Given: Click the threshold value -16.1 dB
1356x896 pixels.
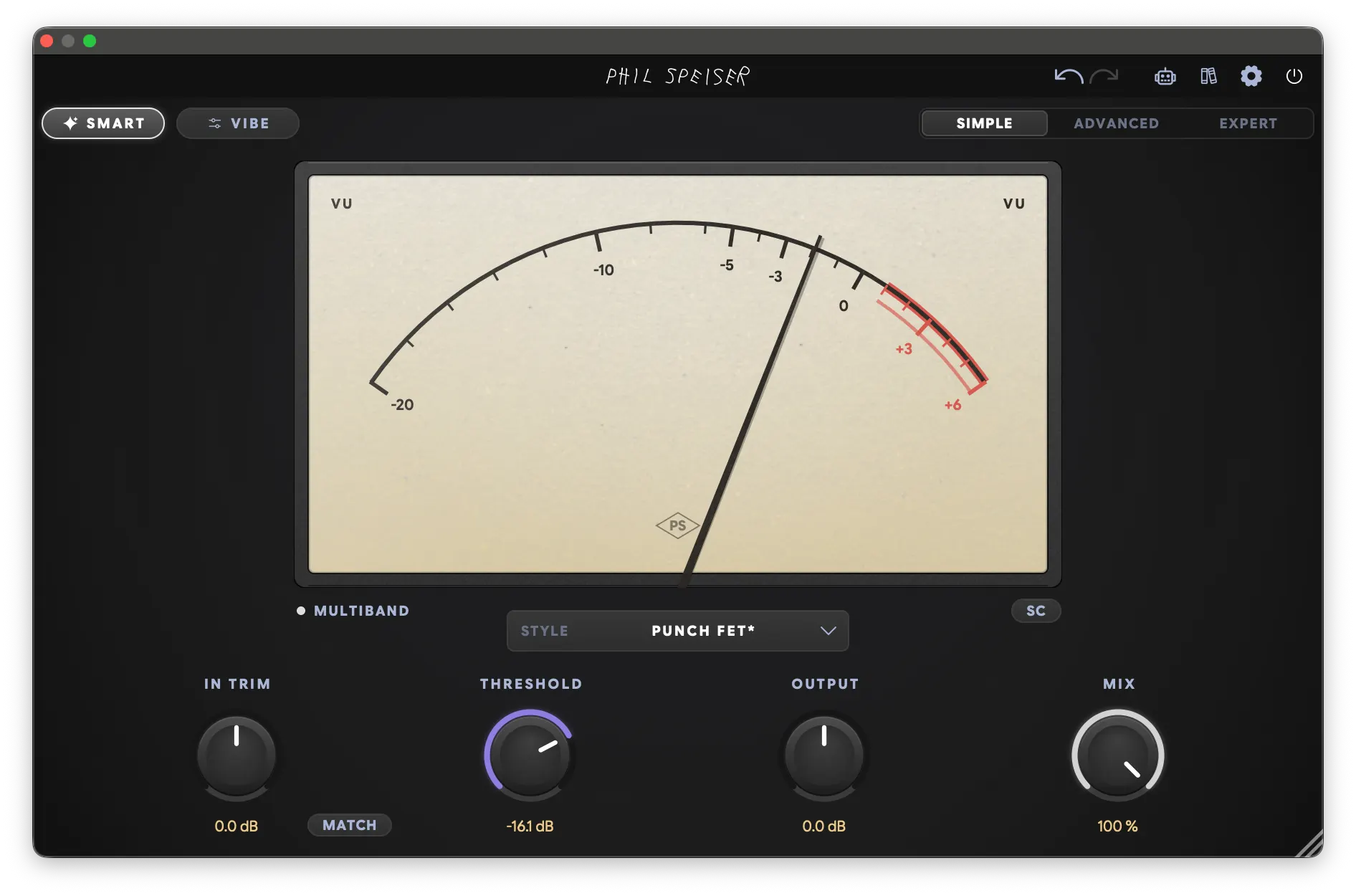Looking at the screenshot, I should 530,826.
